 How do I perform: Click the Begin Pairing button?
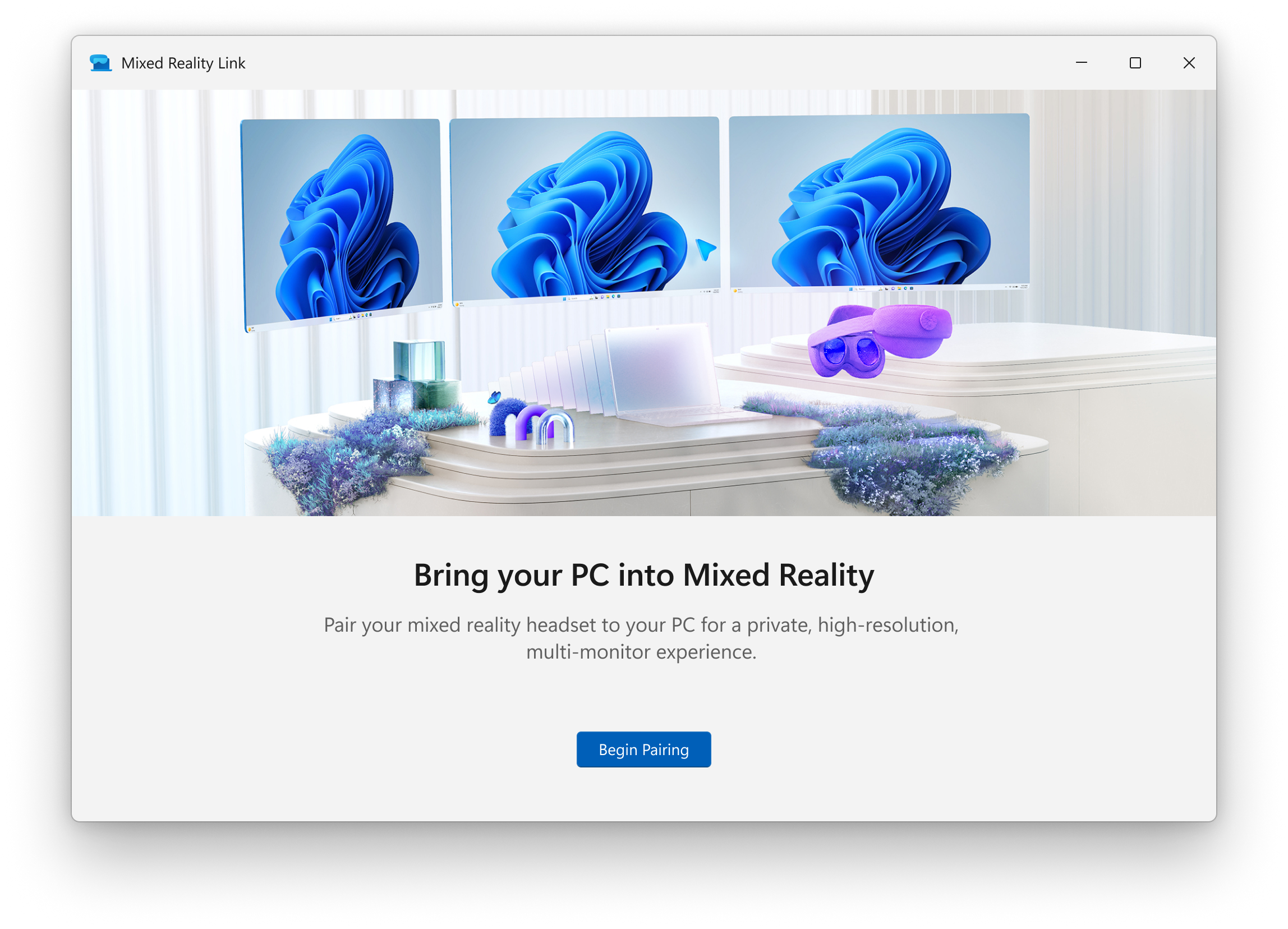pos(643,749)
